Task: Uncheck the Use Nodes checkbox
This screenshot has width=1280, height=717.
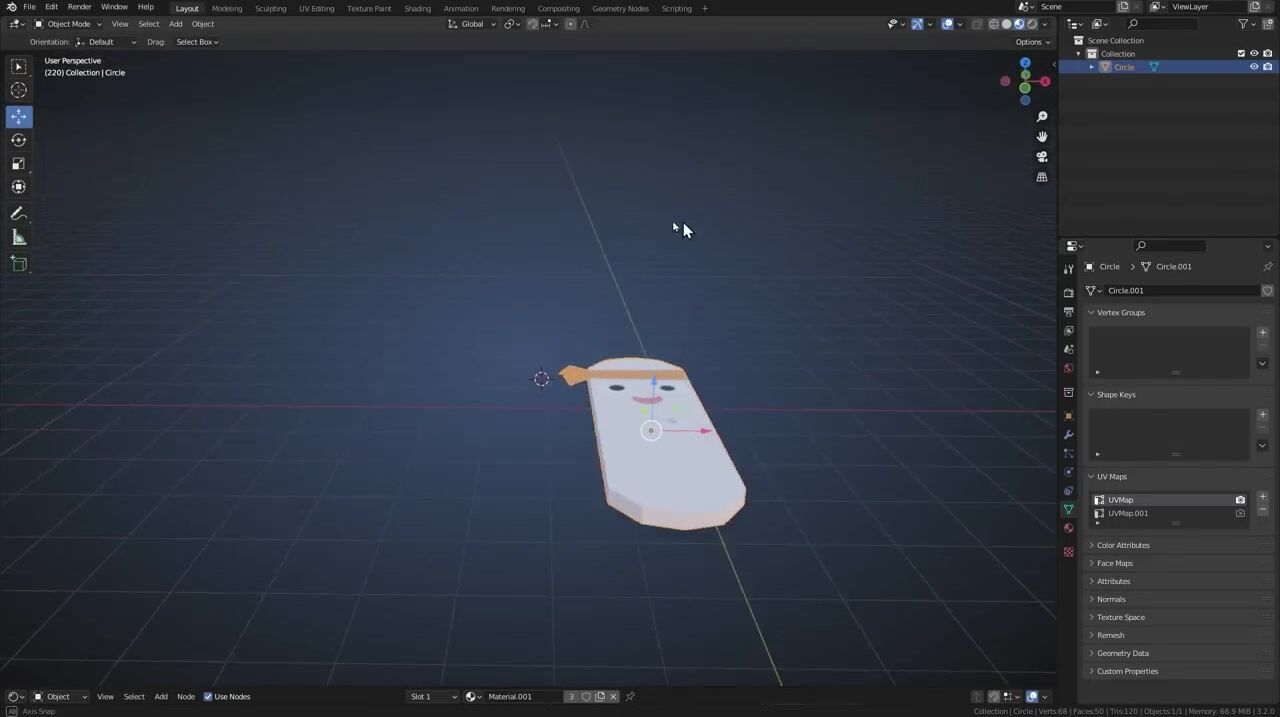Action: click(x=208, y=697)
